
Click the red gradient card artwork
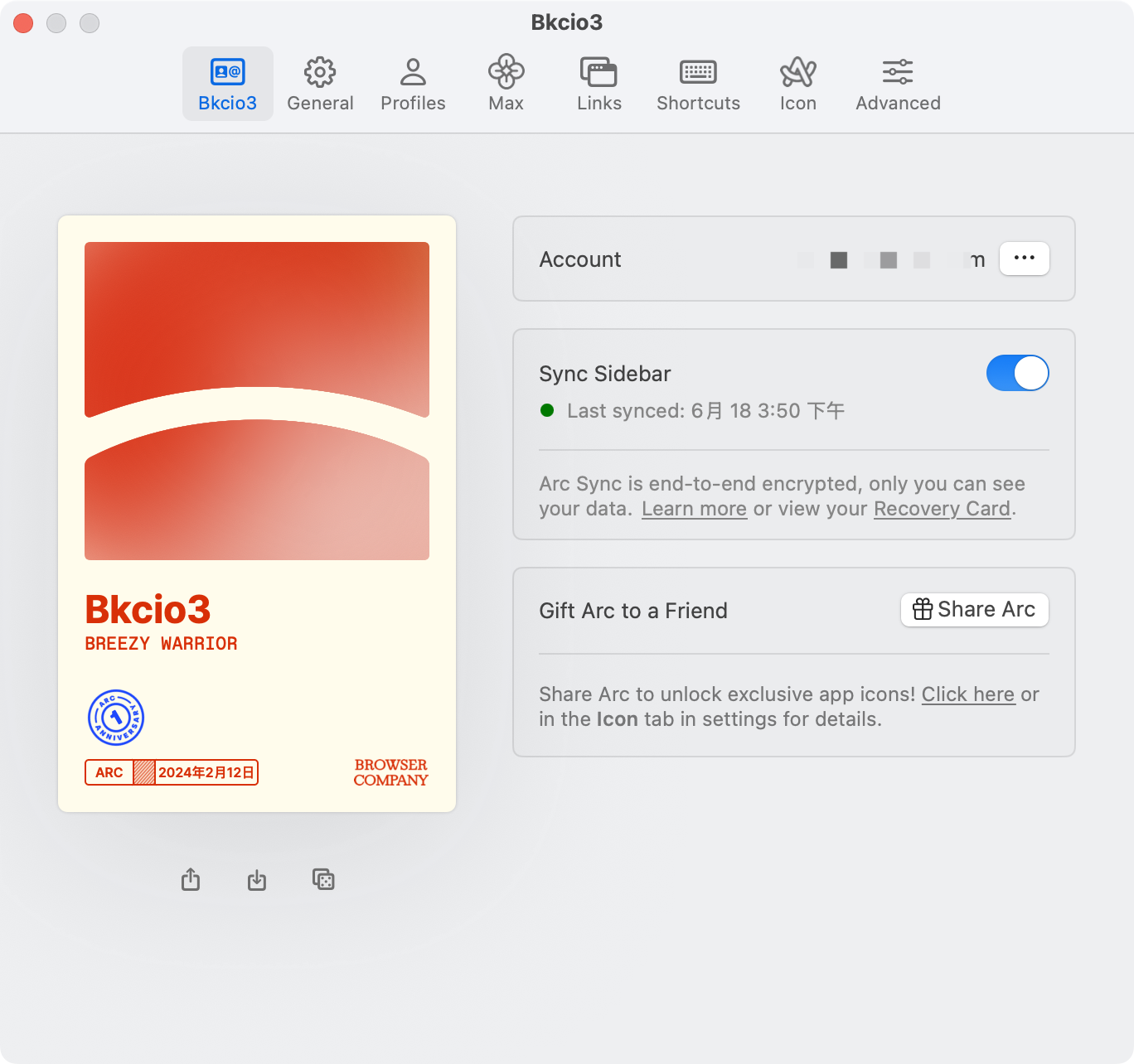click(x=257, y=401)
